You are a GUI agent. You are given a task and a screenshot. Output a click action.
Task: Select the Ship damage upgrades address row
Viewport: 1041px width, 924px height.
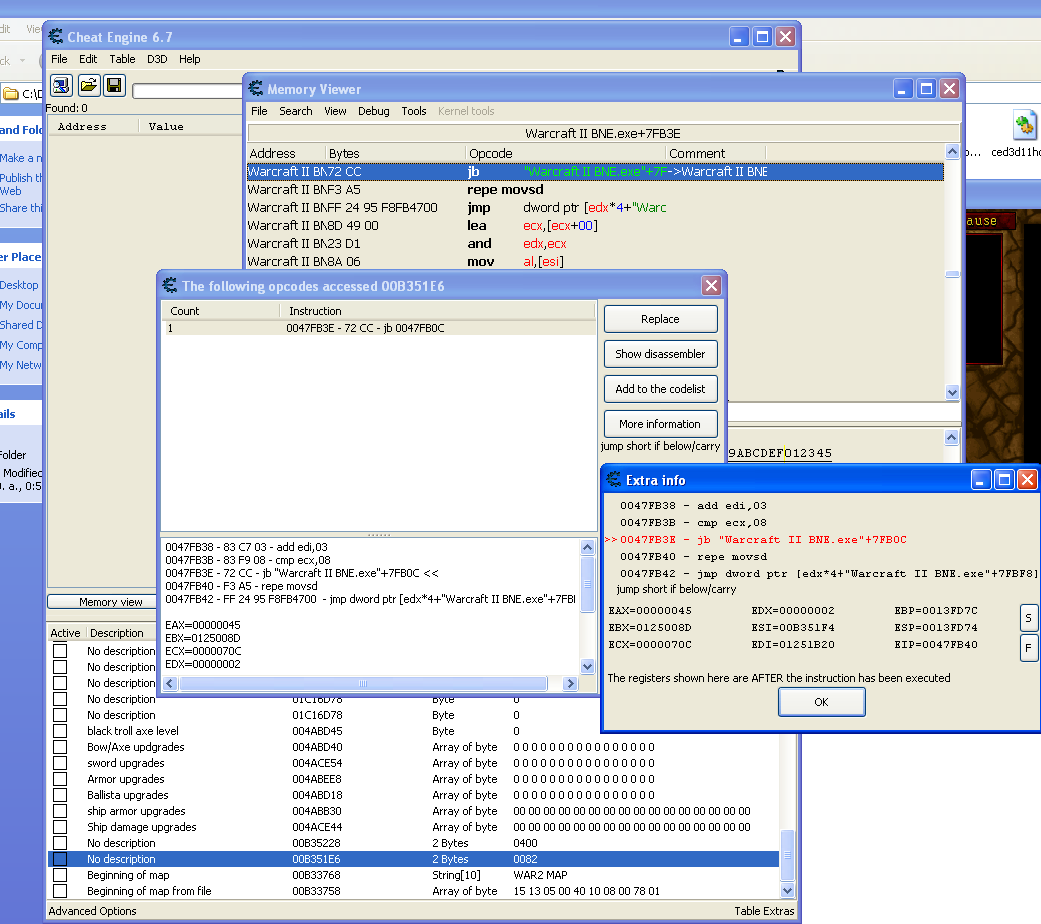coord(317,827)
